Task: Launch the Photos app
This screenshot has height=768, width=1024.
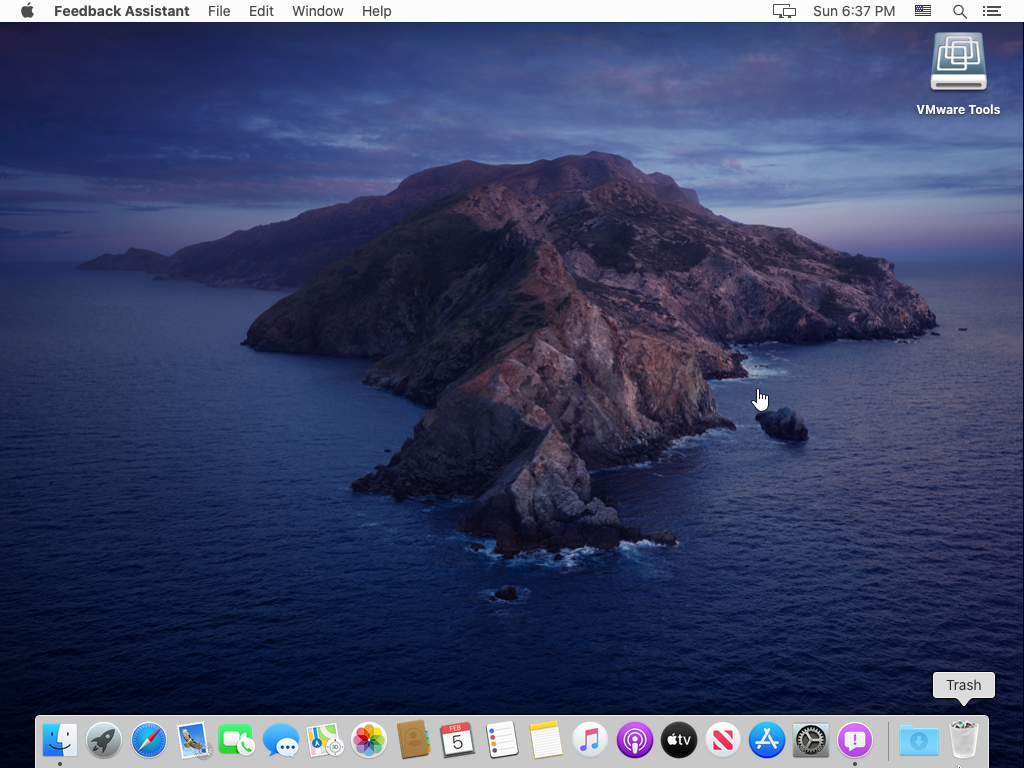Action: click(369, 740)
